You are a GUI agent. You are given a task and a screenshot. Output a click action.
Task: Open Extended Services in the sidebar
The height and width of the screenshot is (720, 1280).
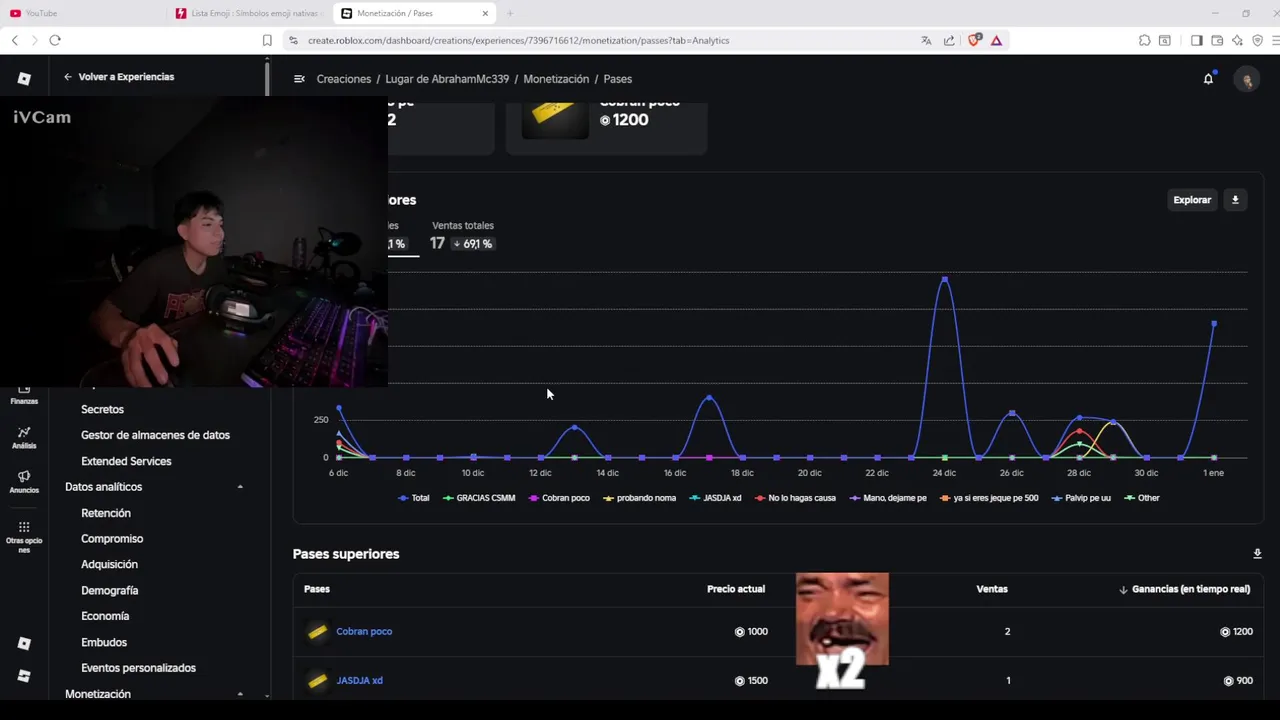tap(126, 461)
